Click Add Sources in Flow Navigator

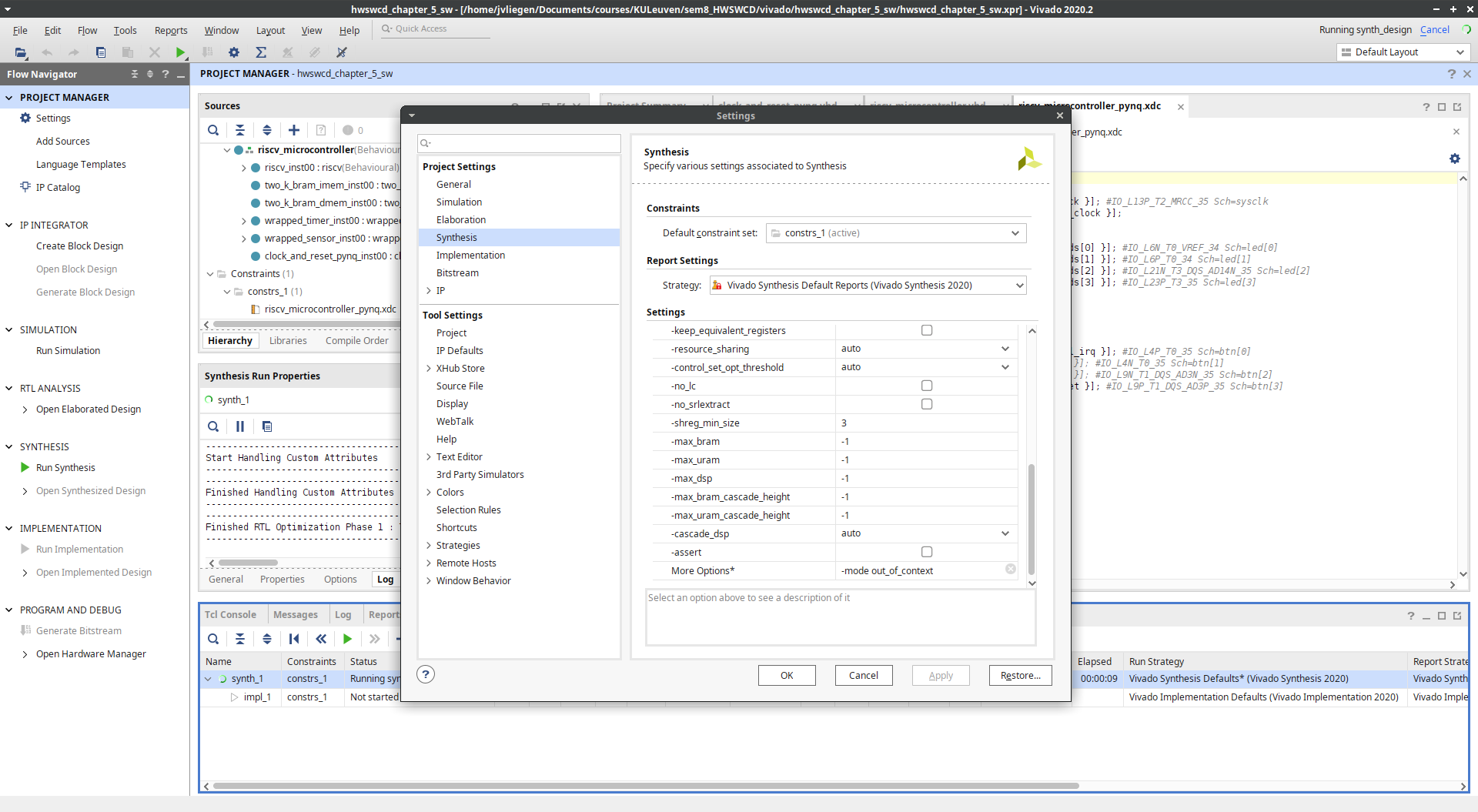[x=63, y=142]
